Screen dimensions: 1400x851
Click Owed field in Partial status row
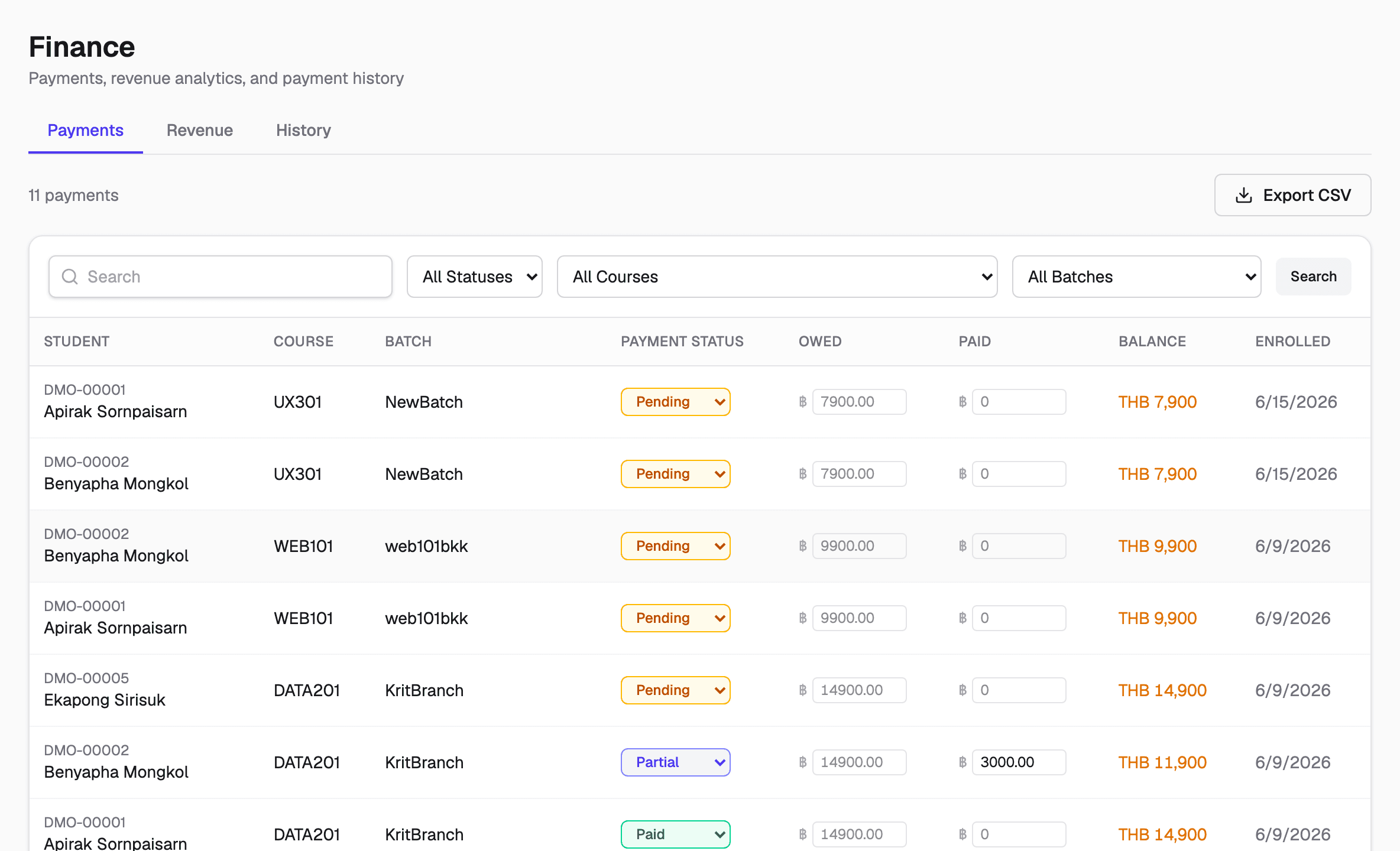tap(860, 762)
